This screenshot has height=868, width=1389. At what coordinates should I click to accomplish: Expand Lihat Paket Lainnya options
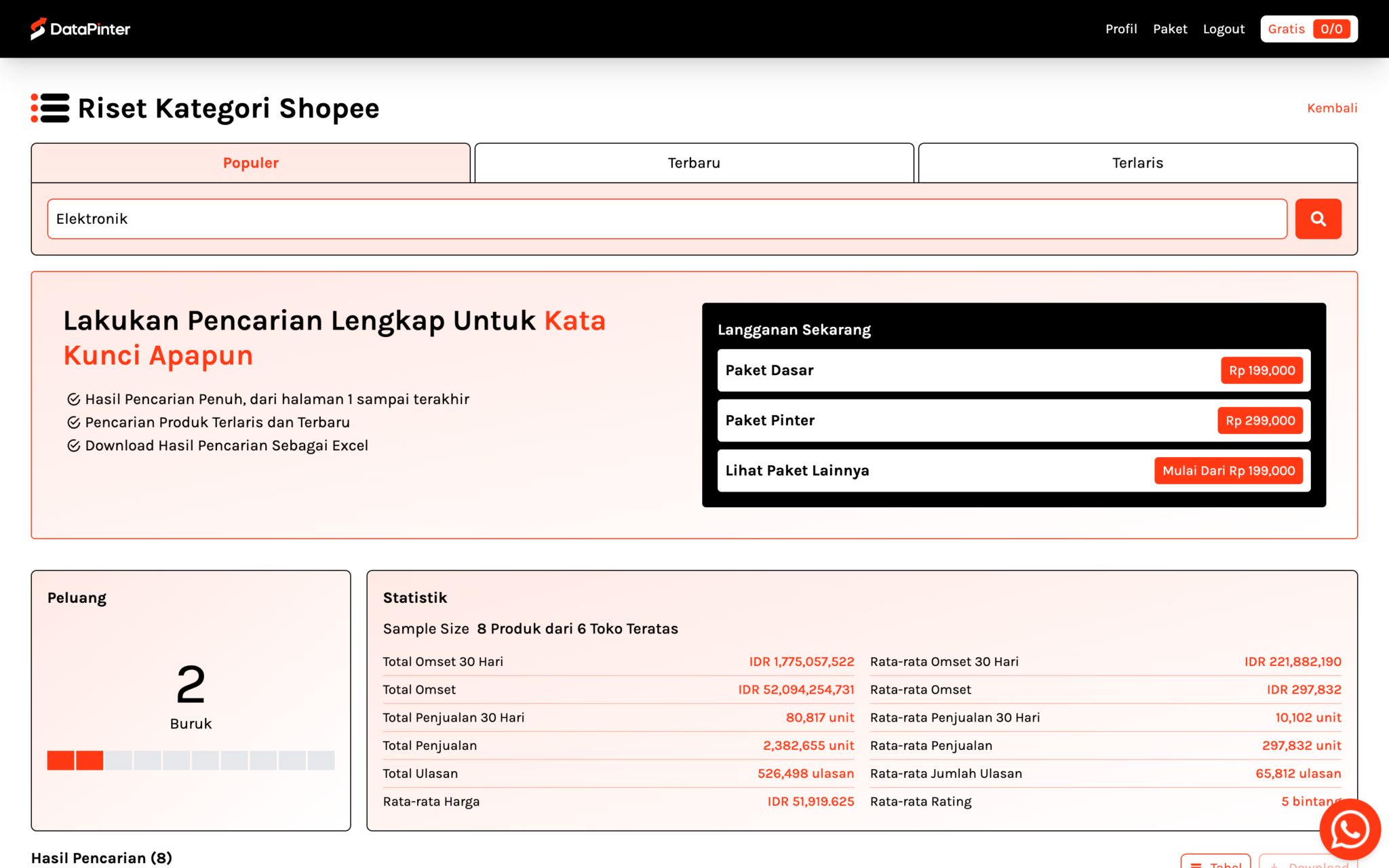pos(1013,470)
